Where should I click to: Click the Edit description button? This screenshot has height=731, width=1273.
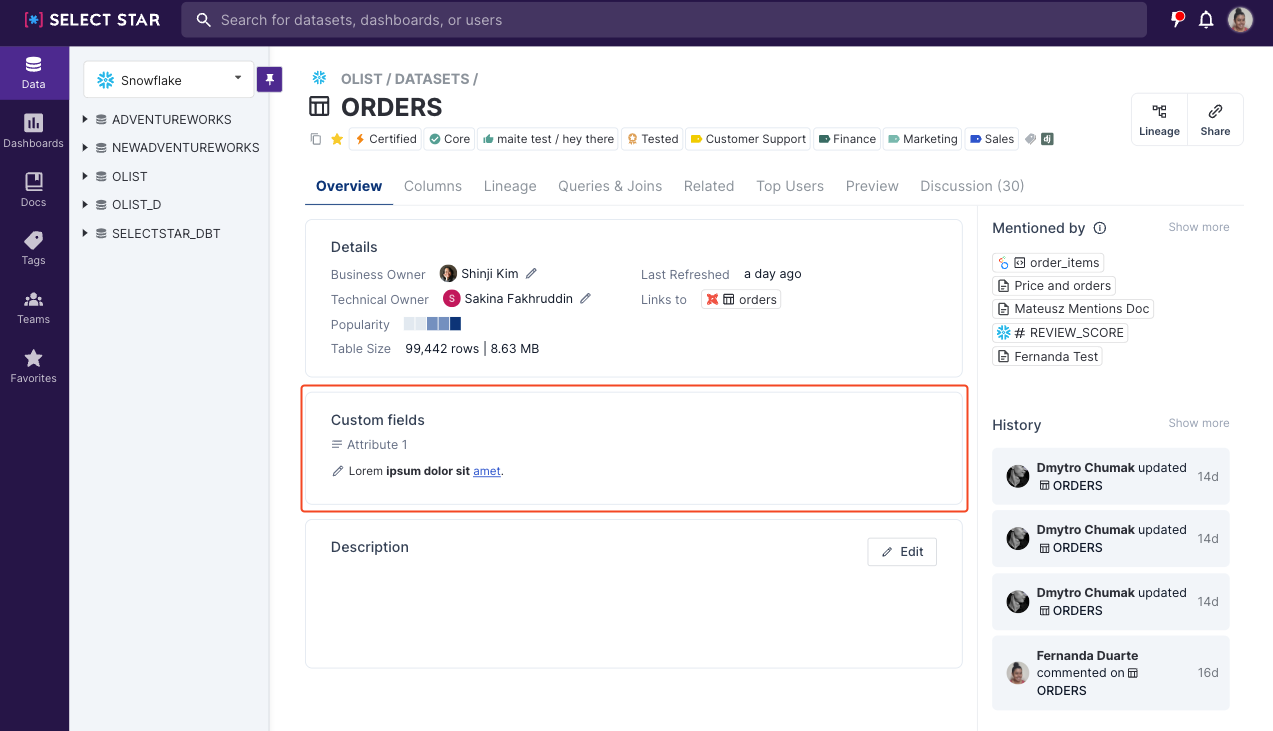pyautogui.click(x=901, y=552)
